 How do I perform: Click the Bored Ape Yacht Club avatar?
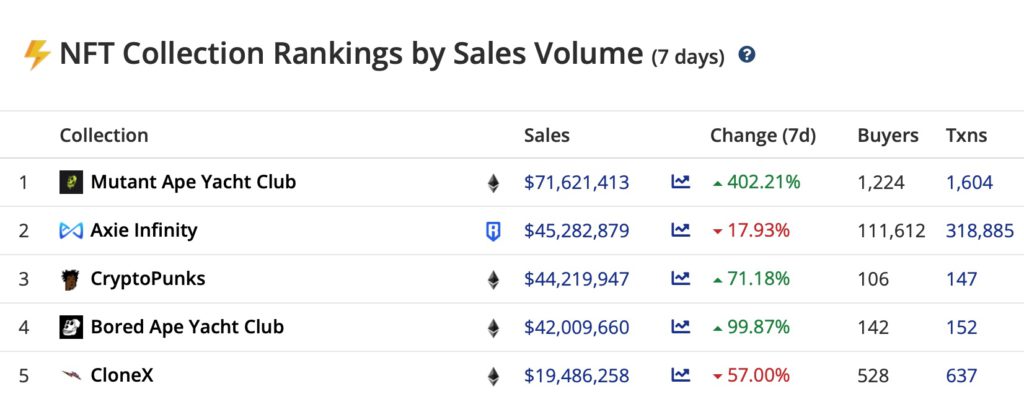[x=71, y=327]
